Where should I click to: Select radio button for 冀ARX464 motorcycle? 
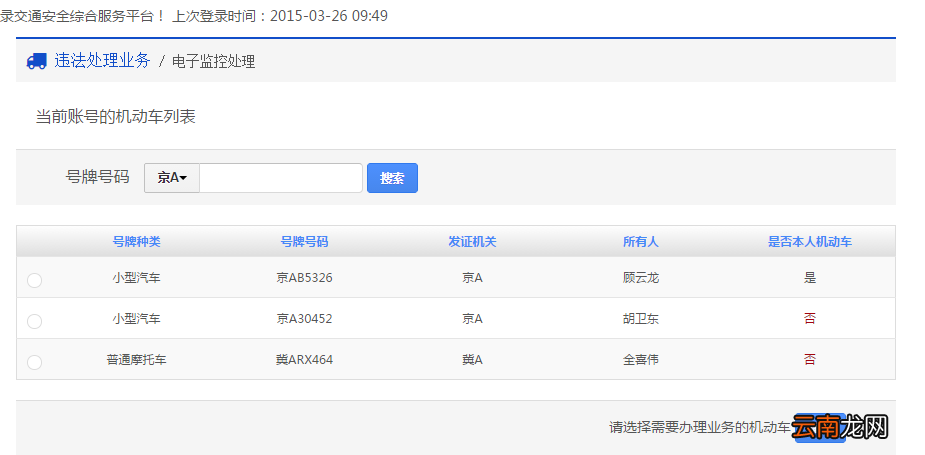tap(34, 362)
